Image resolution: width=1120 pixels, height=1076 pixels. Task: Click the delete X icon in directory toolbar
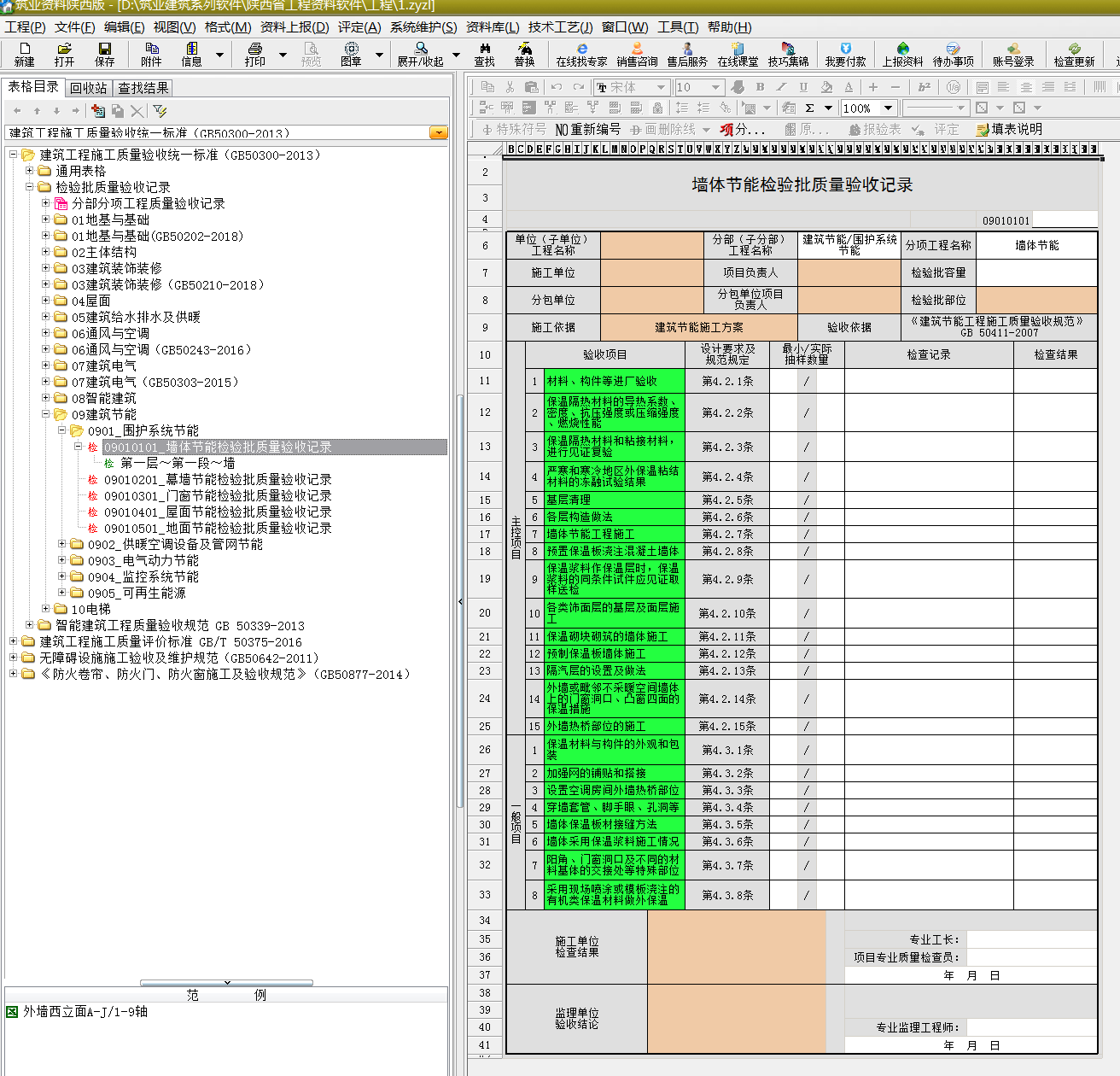tap(137, 111)
